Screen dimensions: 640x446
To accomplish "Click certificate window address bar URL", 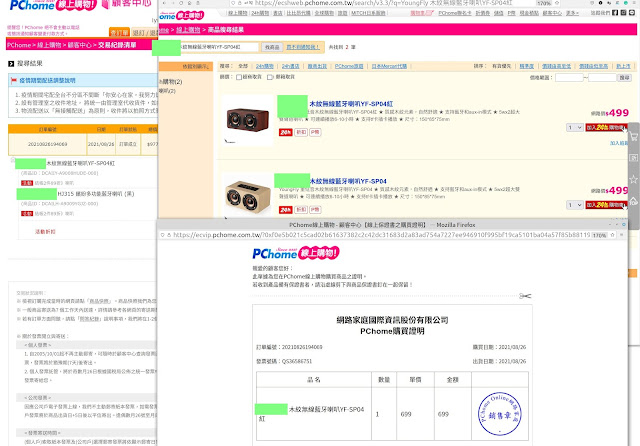I will 381,235.
